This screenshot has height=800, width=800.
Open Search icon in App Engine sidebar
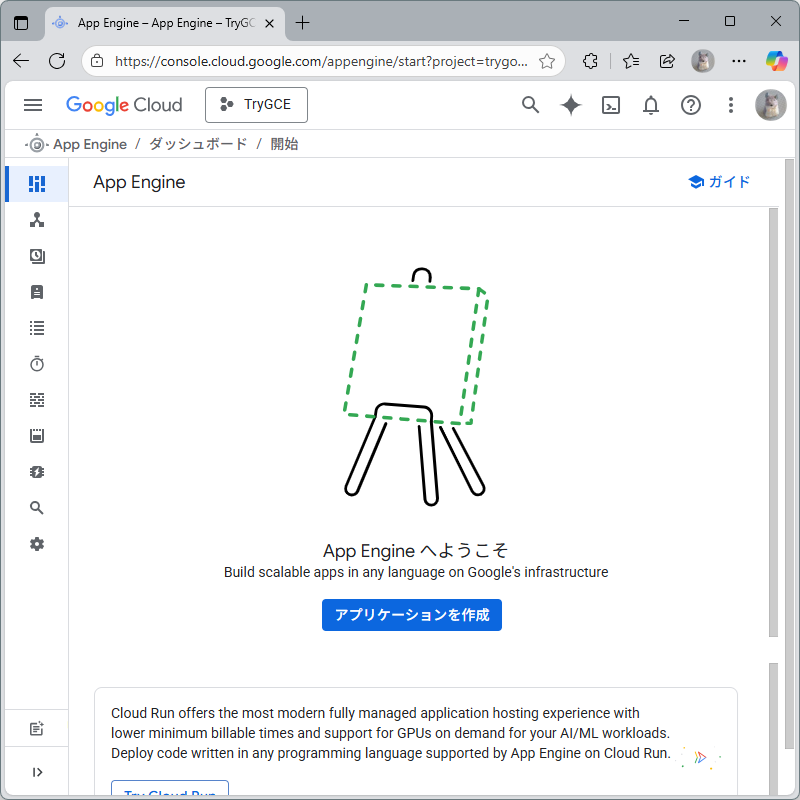(x=37, y=508)
